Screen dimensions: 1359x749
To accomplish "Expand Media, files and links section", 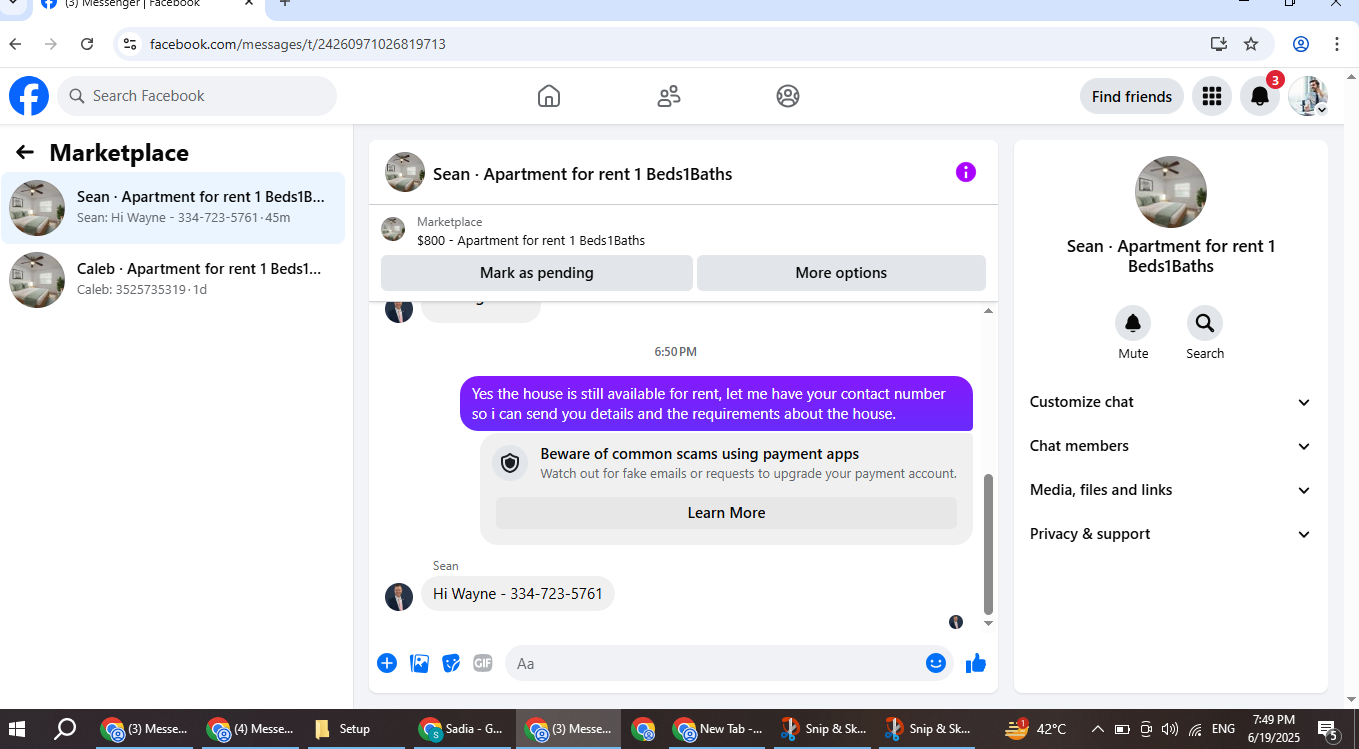I will point(1170,490).
